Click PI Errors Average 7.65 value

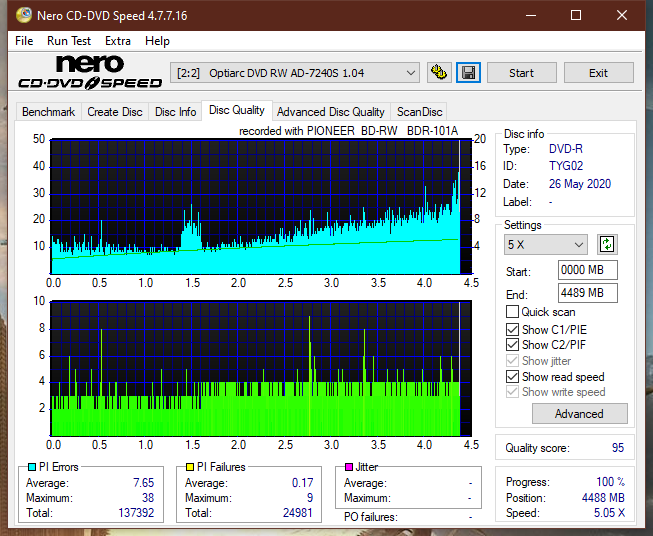pyautogui.click(x=144, y=483)
